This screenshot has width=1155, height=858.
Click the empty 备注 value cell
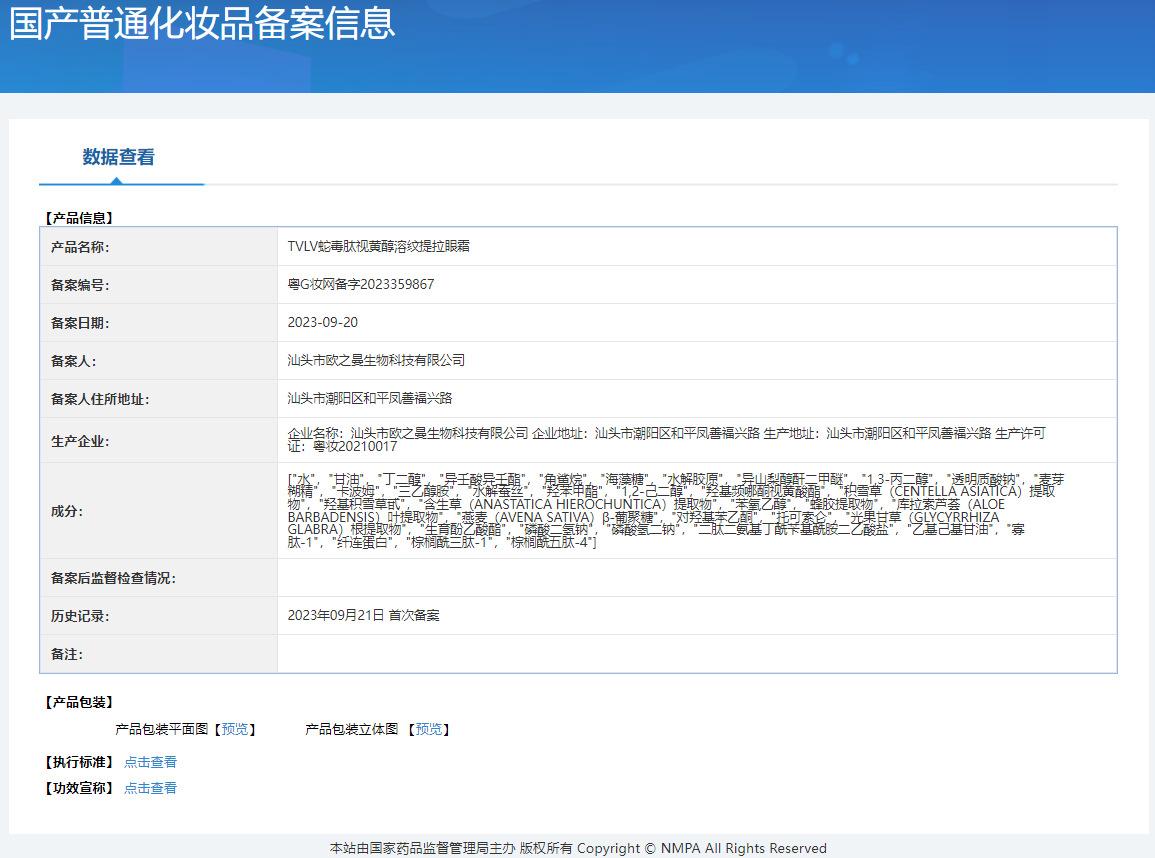pyautogui.click(x=696, y=654)
